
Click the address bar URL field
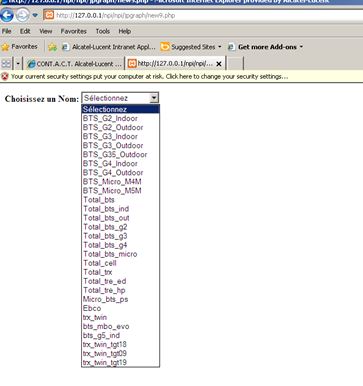203,15
